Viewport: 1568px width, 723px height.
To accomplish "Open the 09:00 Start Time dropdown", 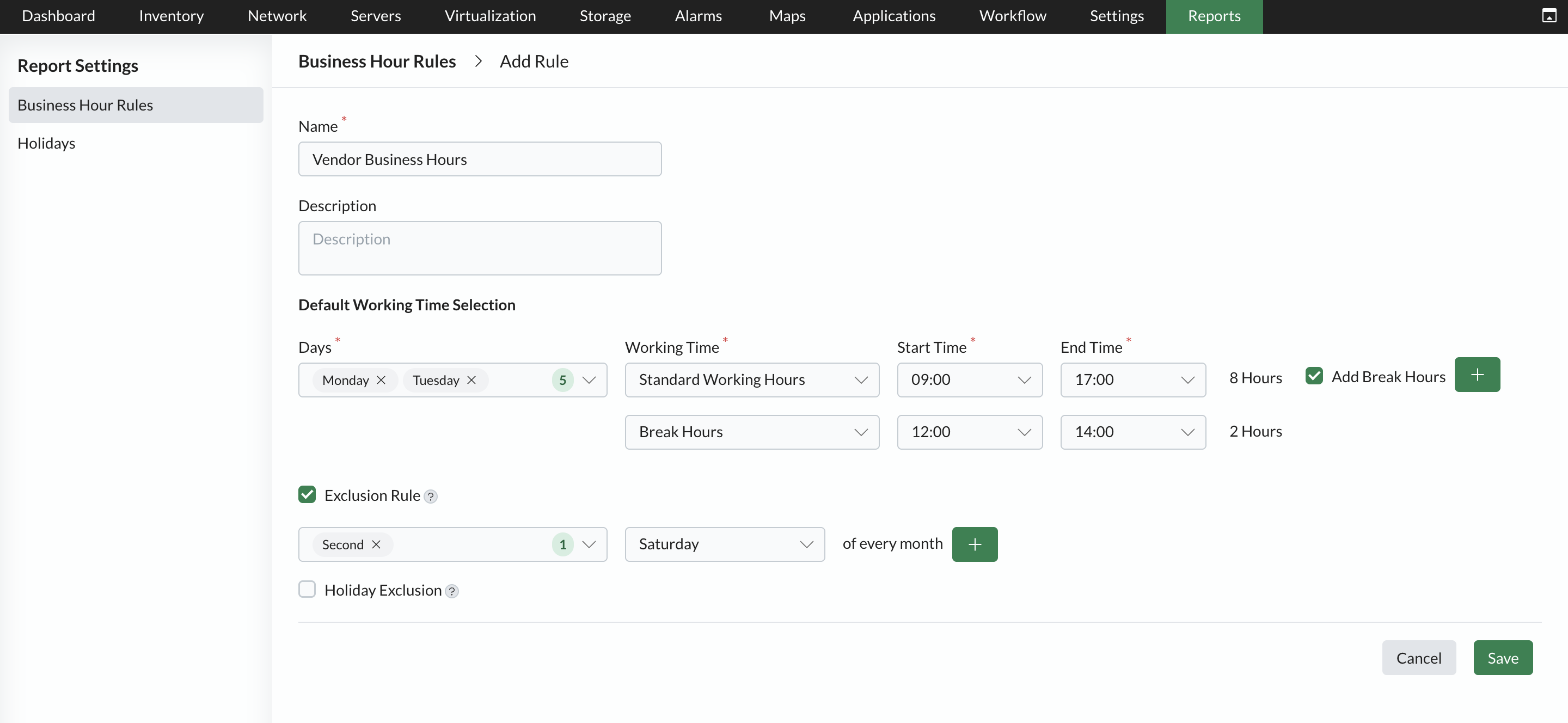I will tap(969, 380).
